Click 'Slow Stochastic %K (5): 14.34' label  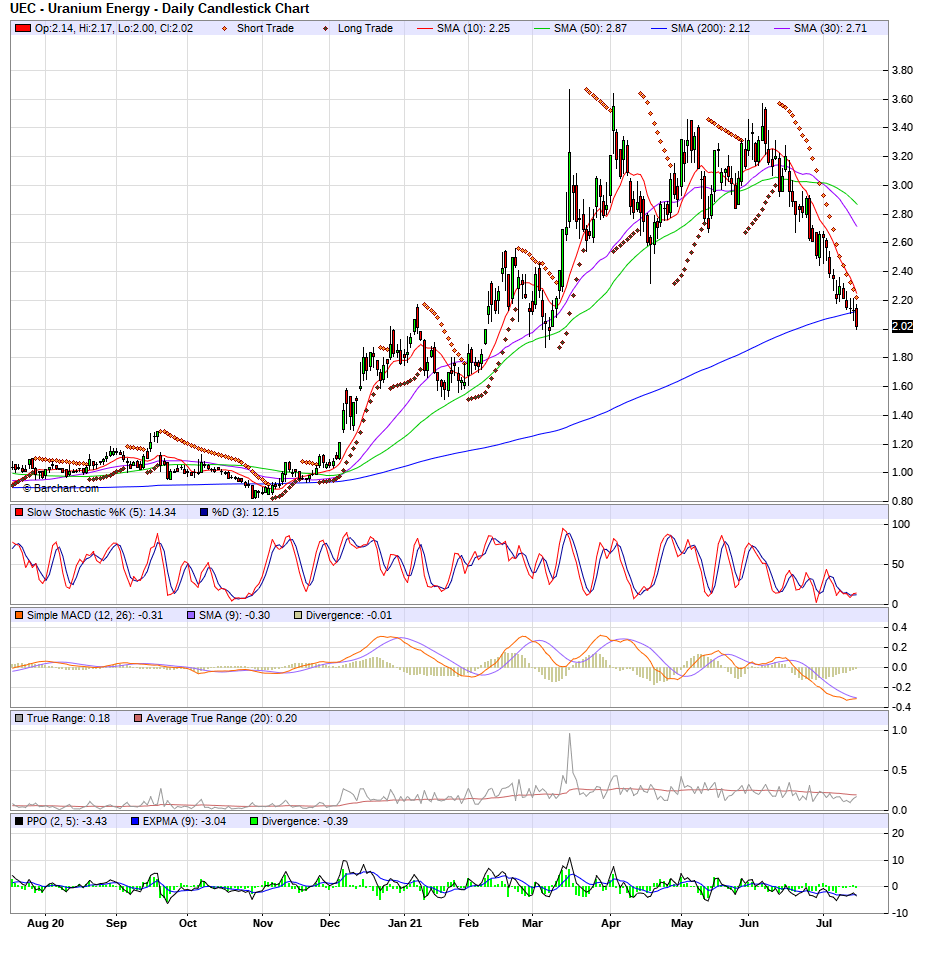(x=101, y=512)
